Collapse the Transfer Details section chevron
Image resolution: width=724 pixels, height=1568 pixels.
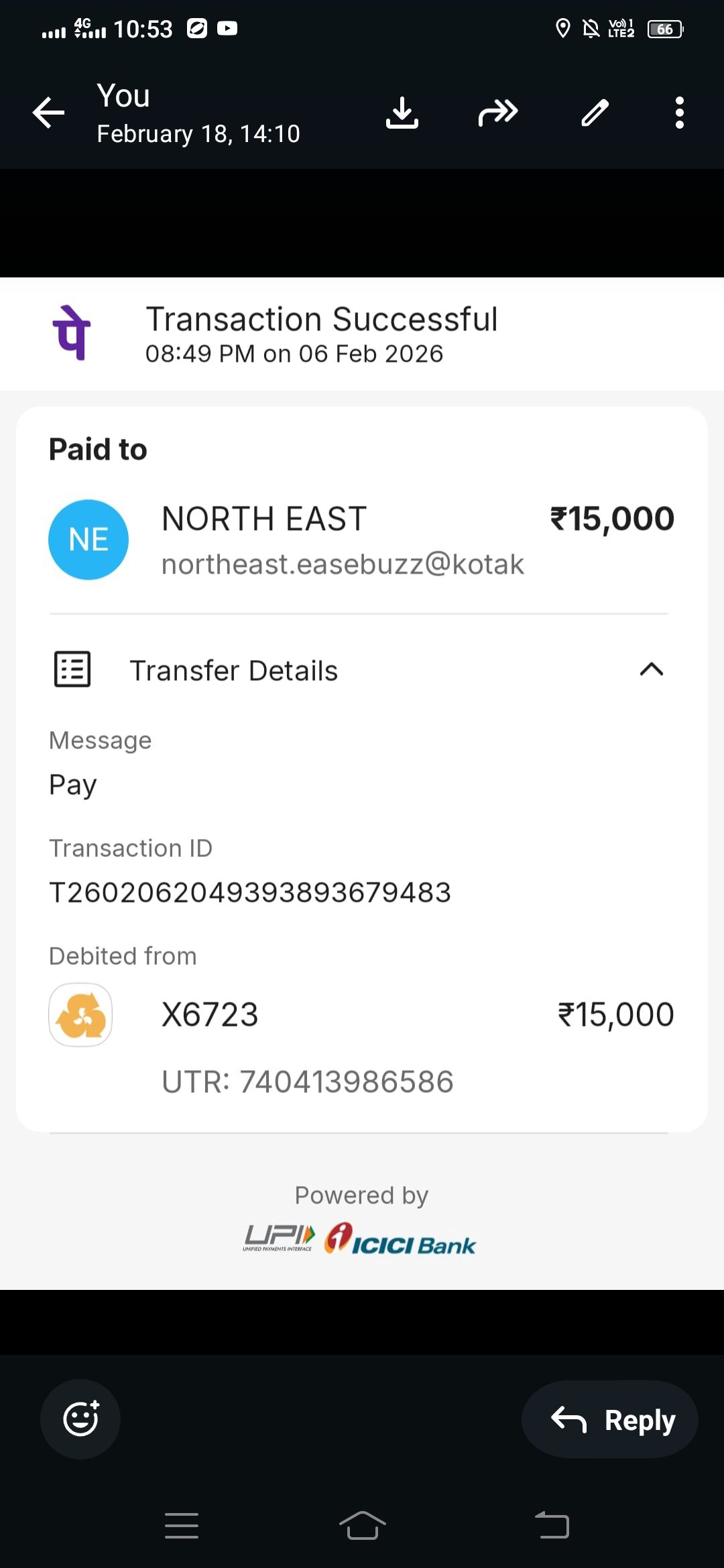point(651,669)
